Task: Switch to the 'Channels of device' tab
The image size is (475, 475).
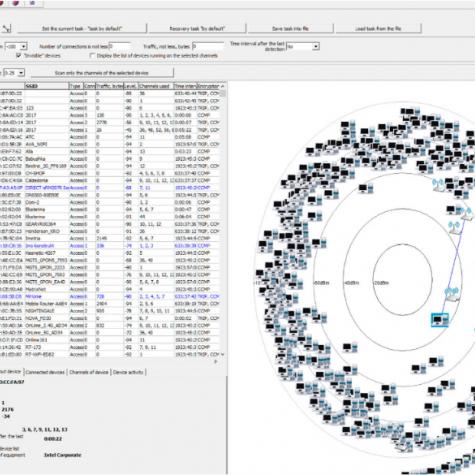Action: (89, 372)
